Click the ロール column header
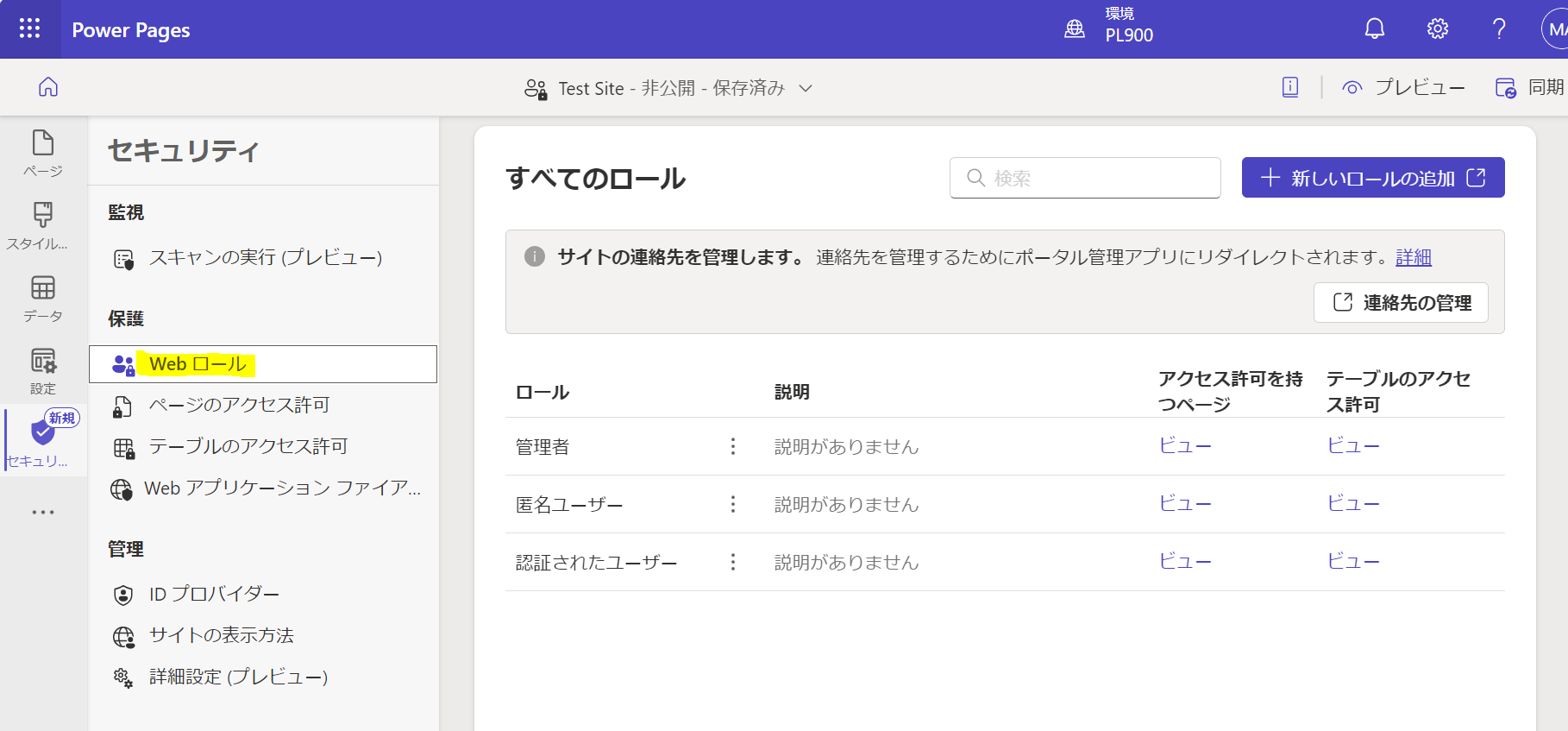The width and height of the screenshot is (1568, 731). tap(543, 392)
